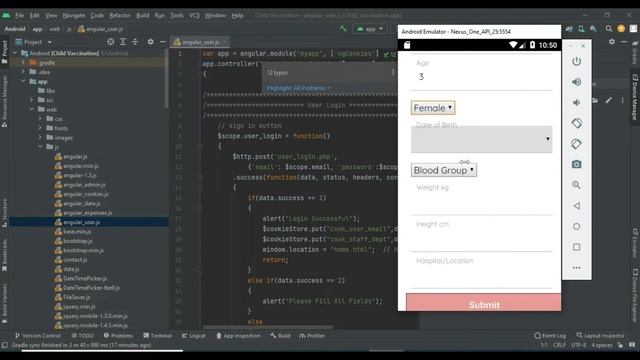This screenshot has height=360, width=640.
Task: Open the Blood Group dropdown
Action: pyautogui.click(x=444, y=170)
